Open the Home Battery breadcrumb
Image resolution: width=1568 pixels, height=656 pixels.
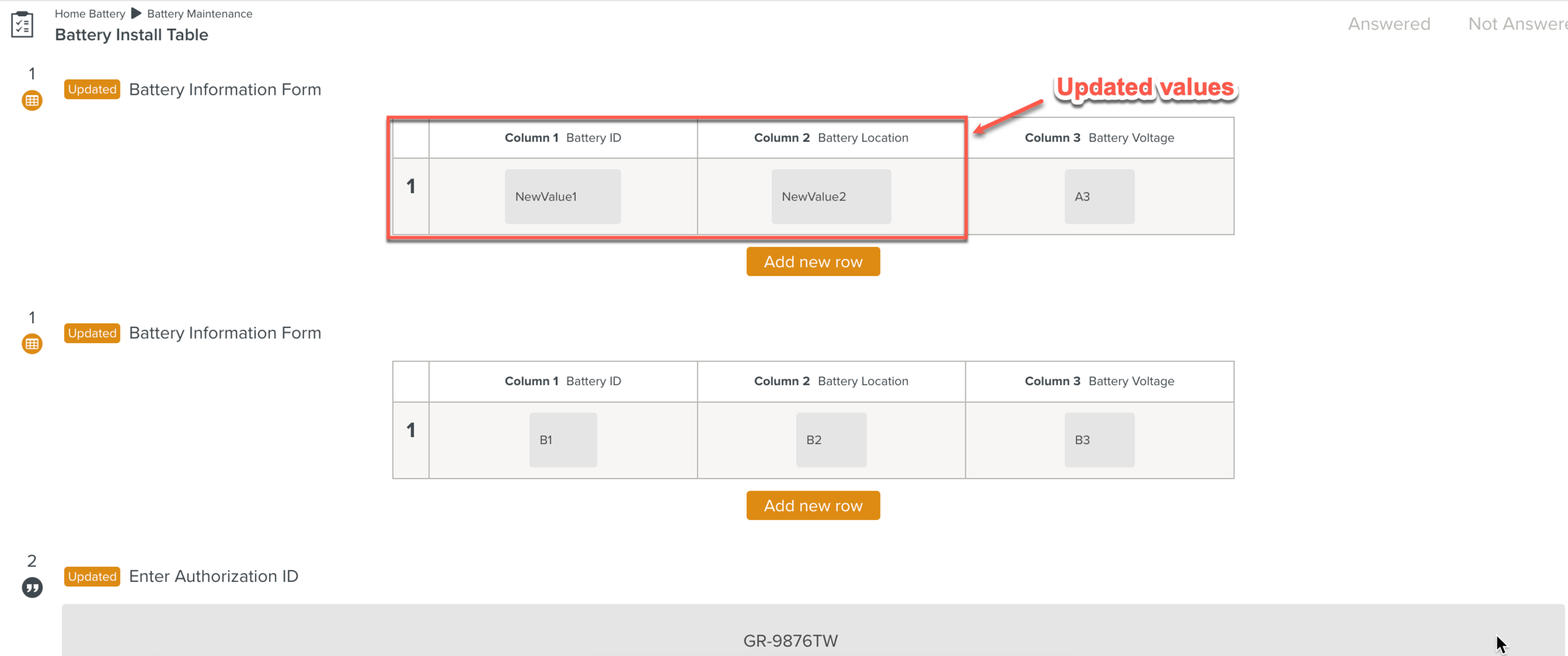point(90,14)
